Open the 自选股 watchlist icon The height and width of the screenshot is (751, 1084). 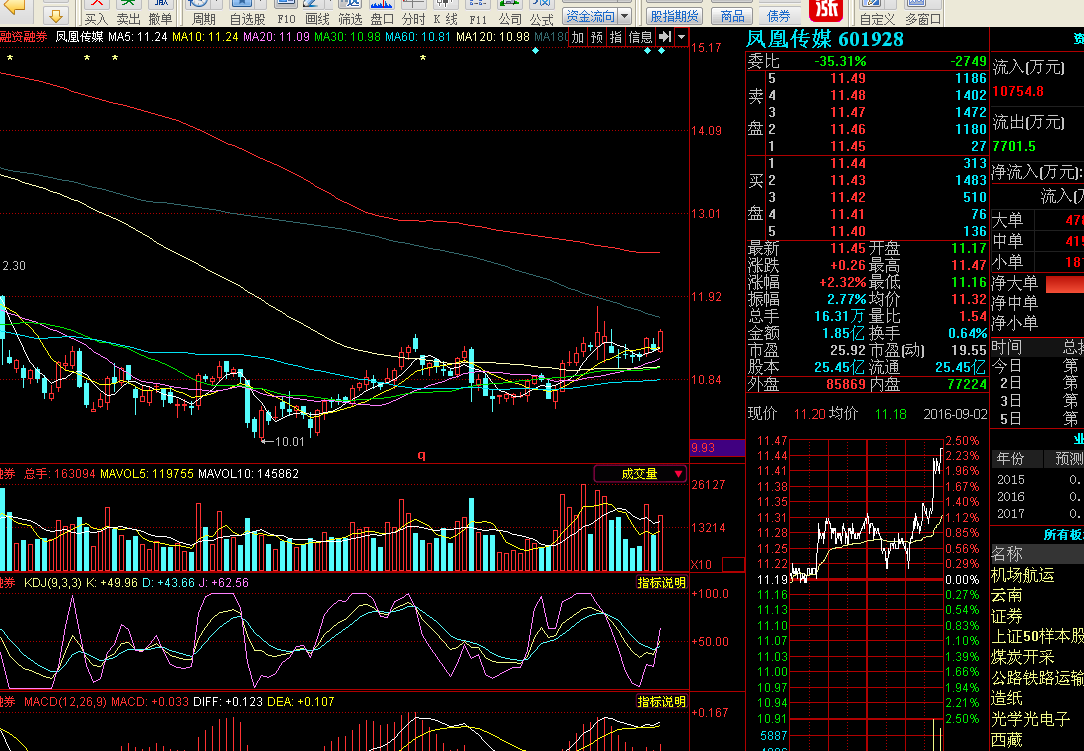(x=247, y=12)
